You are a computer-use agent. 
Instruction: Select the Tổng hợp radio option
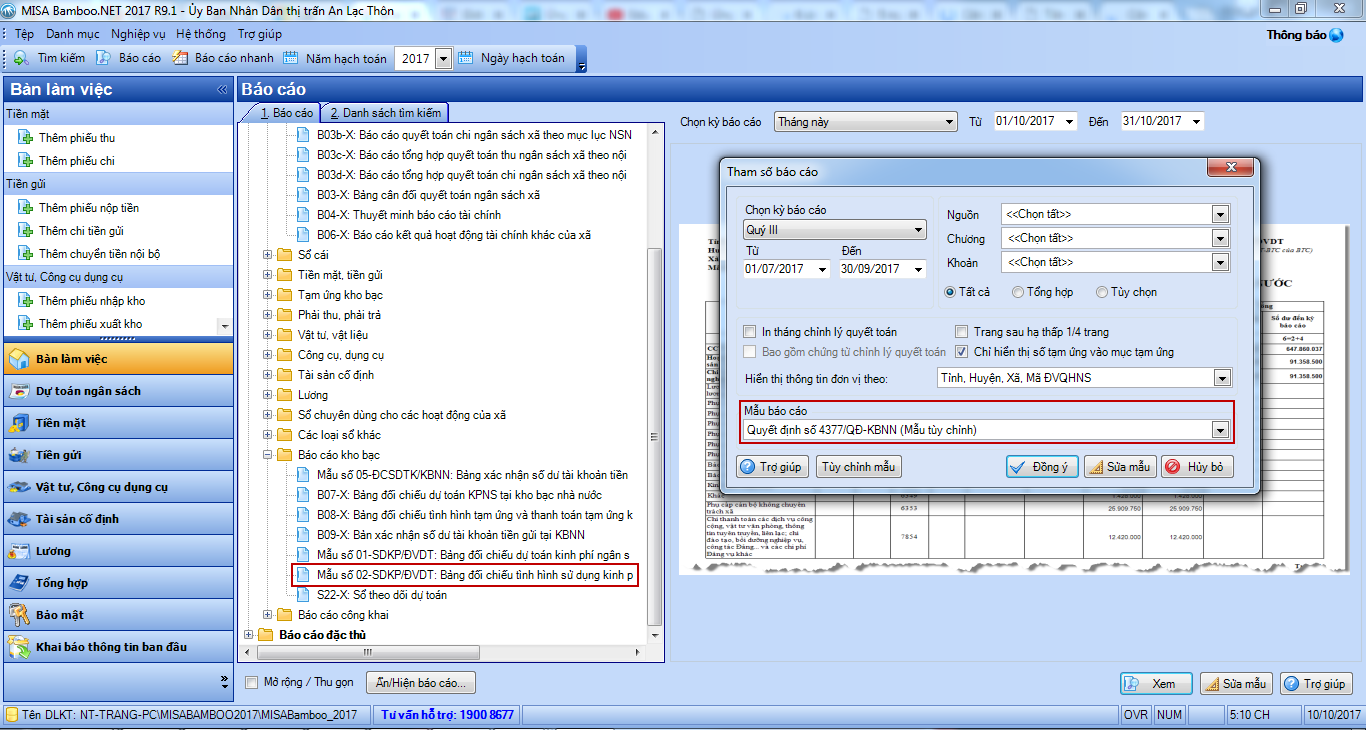(1018, 292)
